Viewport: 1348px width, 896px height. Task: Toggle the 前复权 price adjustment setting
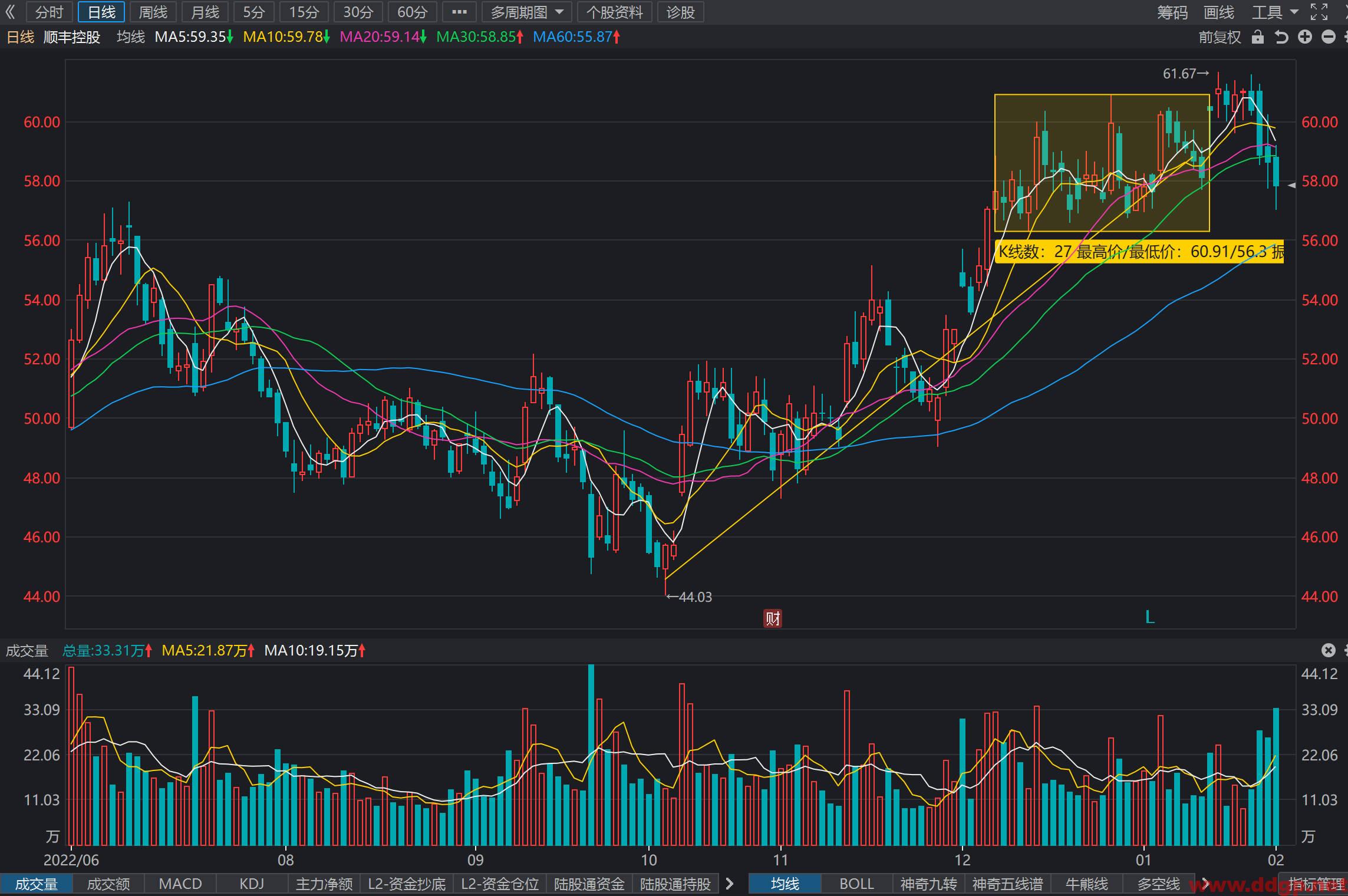(1220, 37)
